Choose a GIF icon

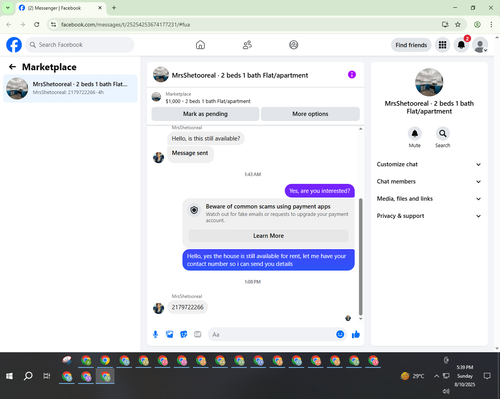[x=198, y=334]
